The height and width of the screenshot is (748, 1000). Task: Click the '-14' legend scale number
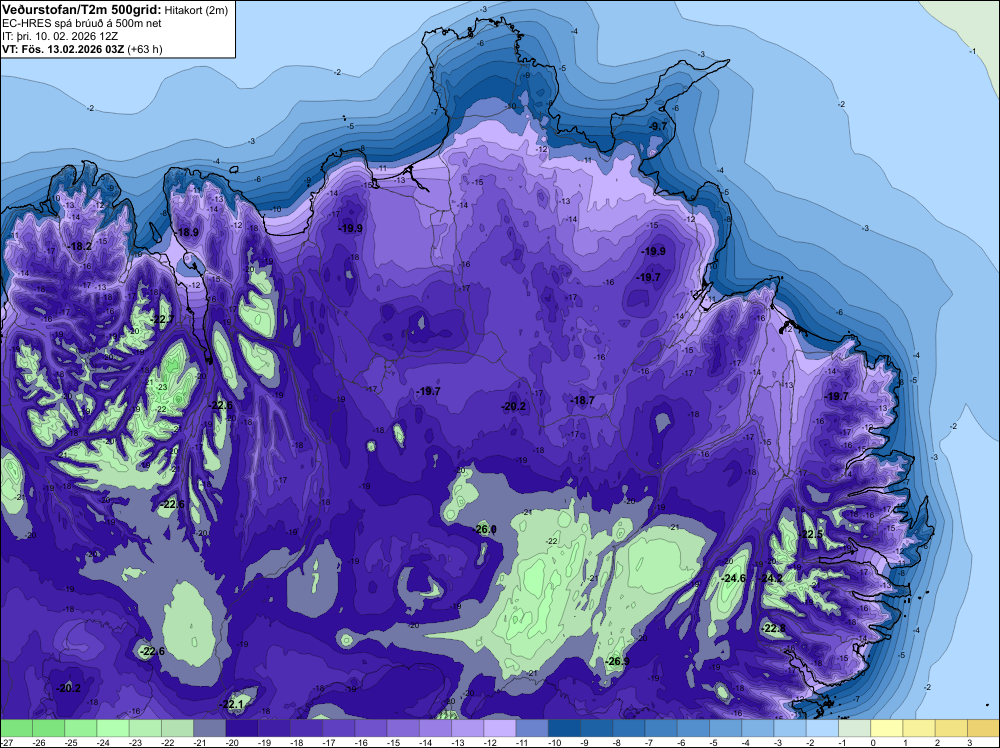point(426,742)
